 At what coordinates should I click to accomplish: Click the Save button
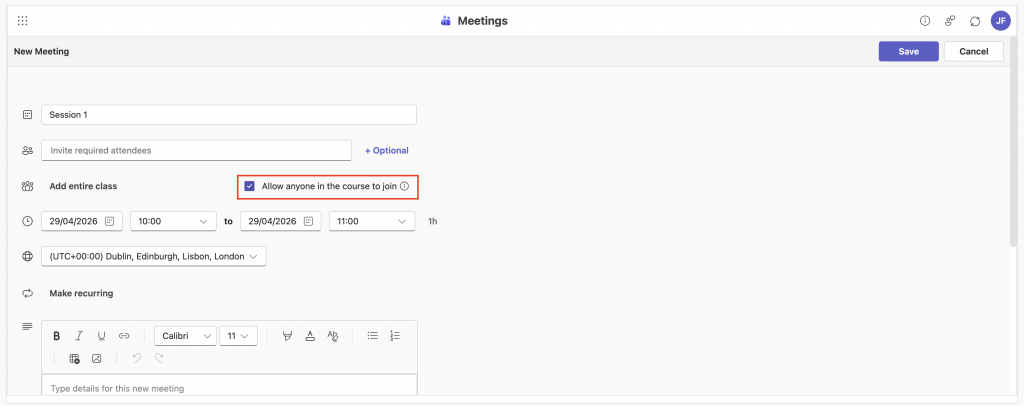tap(908, 52)
